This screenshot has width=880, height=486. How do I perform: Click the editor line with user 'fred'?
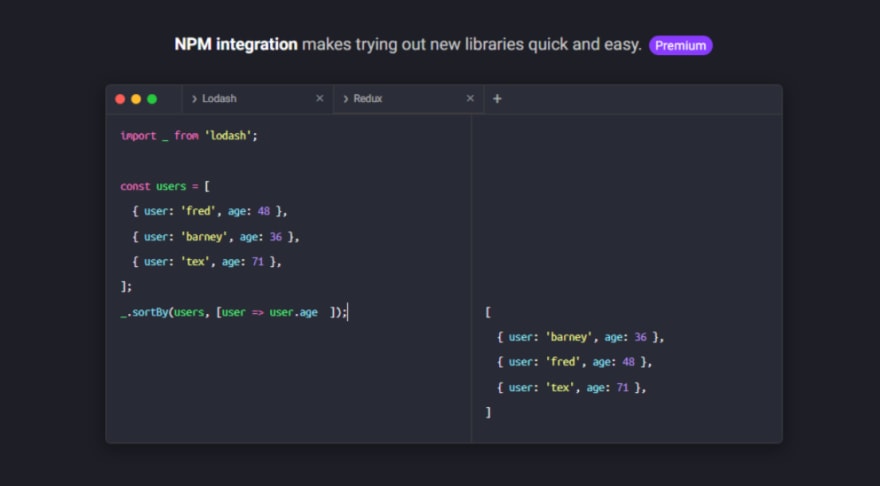tap(209, 212)
